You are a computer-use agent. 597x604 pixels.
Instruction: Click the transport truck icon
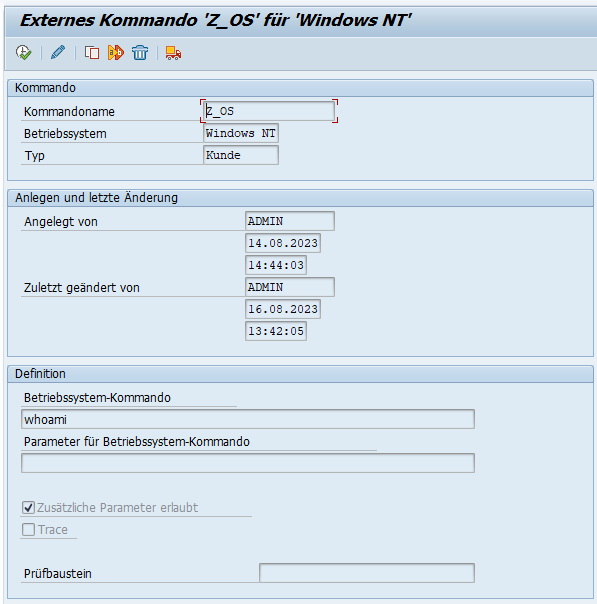(173, 53)
